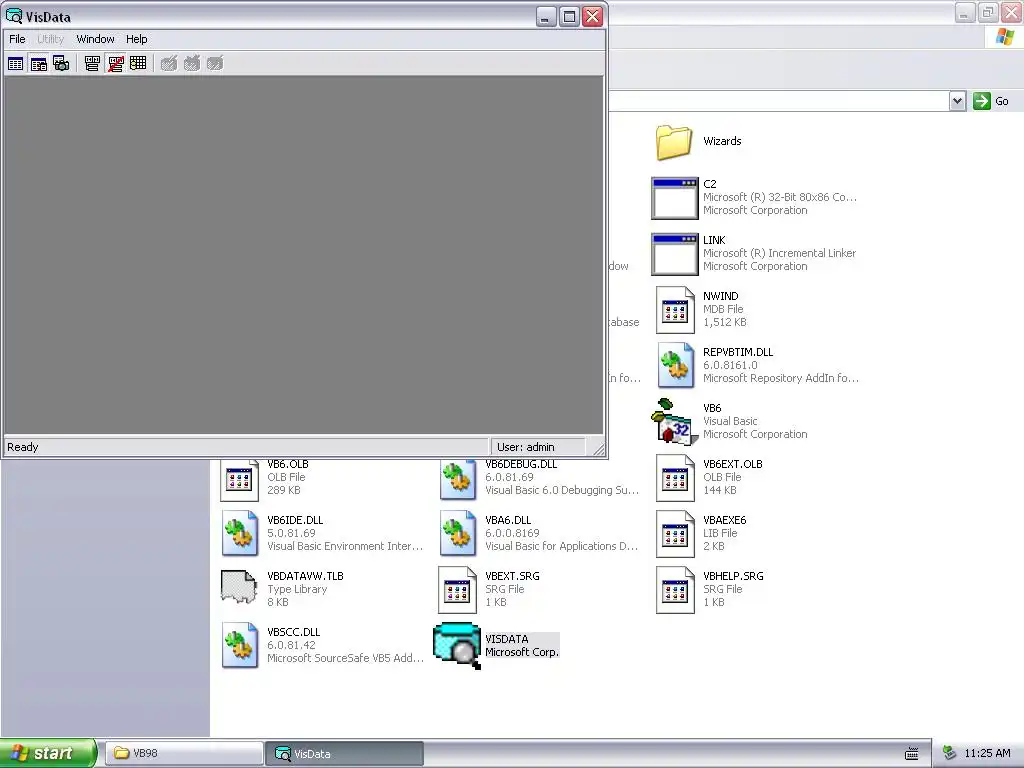
Task: Select the VBHELP.SRG file icon
Action: click(x=675, y=590)
